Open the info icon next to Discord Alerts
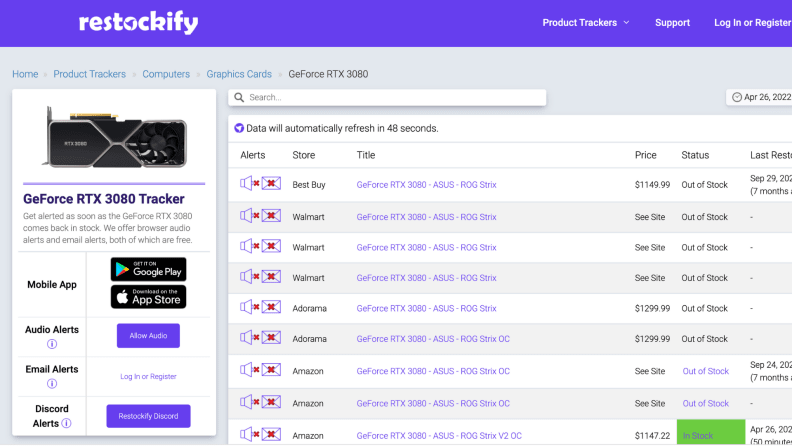Viewport: 792px width, 446px height. click(66, 423)
